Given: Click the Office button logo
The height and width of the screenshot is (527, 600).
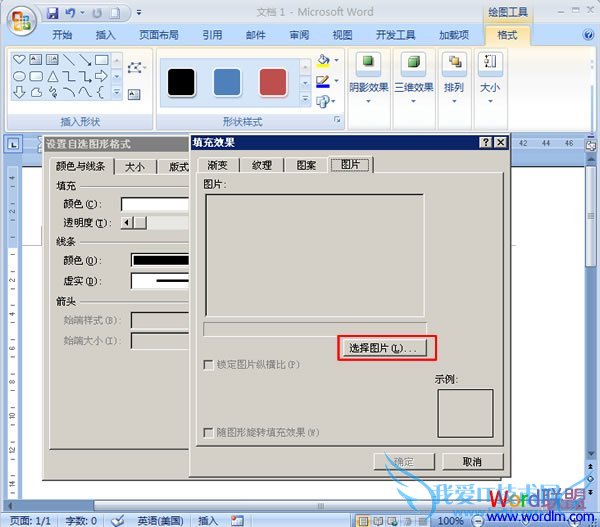Looking at the screenshot, I should 21,21.
